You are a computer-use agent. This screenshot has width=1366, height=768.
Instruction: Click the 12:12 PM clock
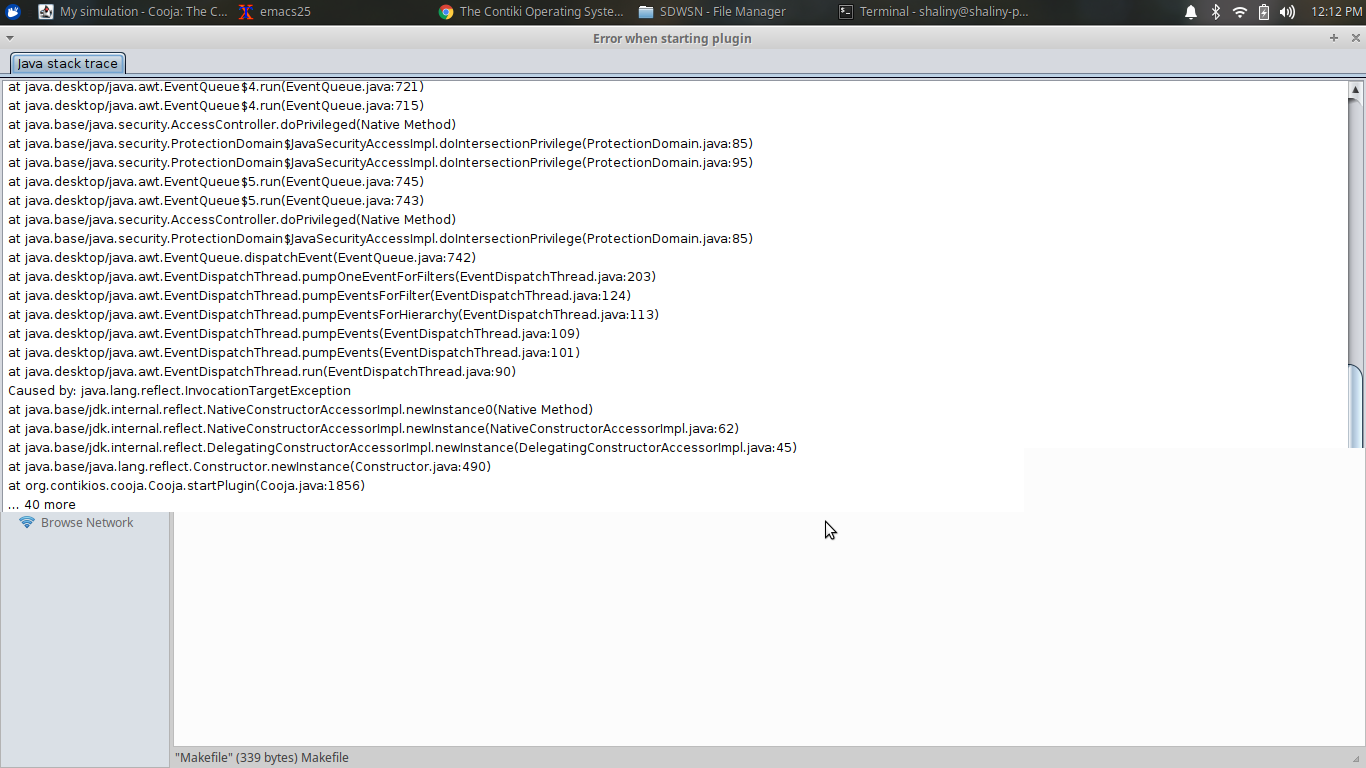click(x=1336, y=12)
